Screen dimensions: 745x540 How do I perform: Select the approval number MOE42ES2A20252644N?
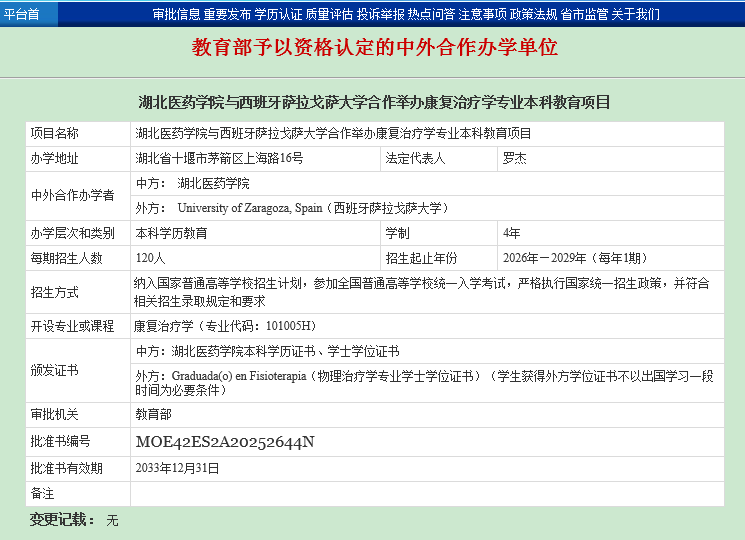[x=225, y=441]
